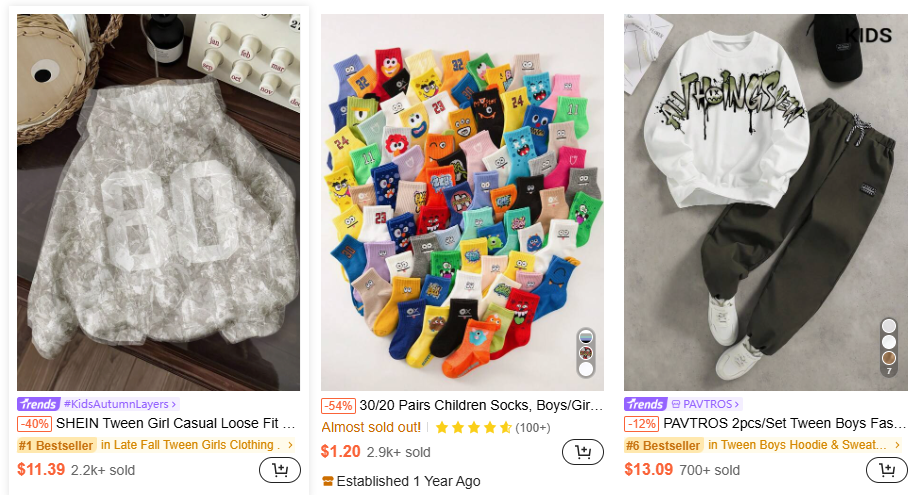Click Trends badge on SHEIN Tween Girl item
The image size is (920, 495).
click(38, 404)
